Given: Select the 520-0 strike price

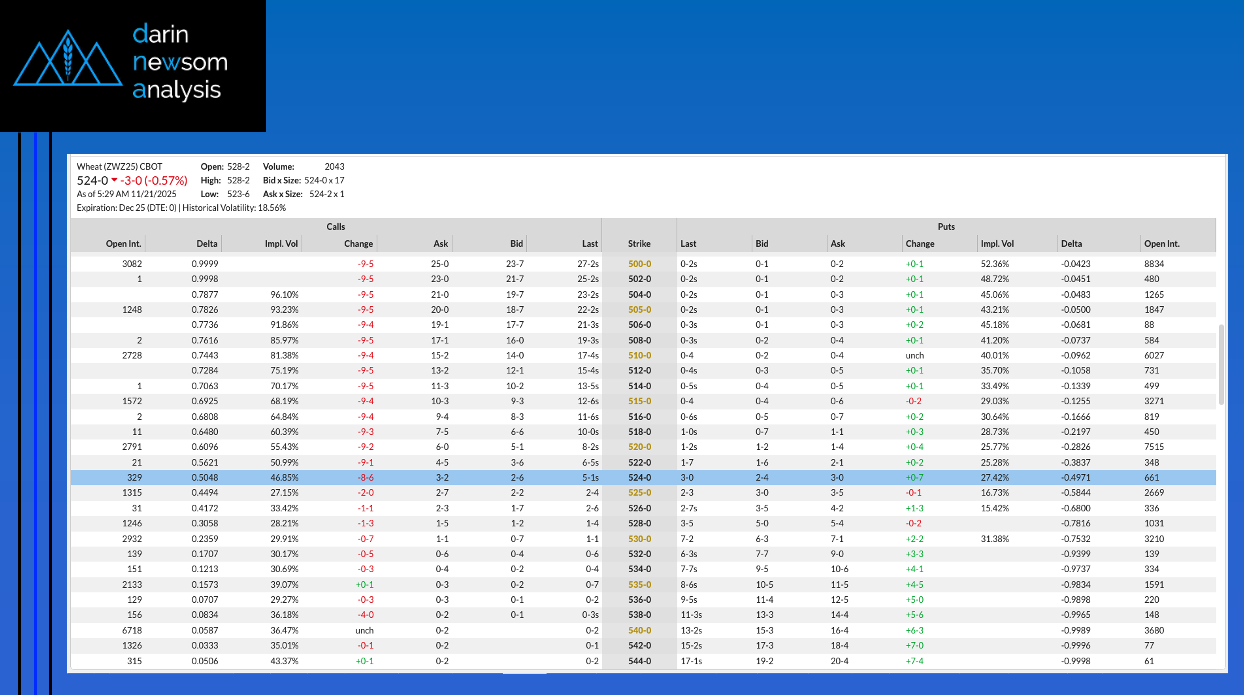Looking at the screenshot, I should point(639,447).
